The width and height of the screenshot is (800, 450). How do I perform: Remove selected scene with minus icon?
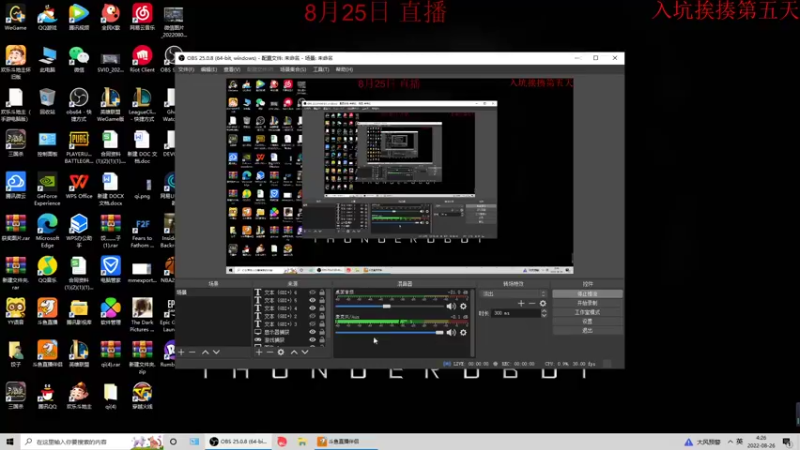point(192,352)
